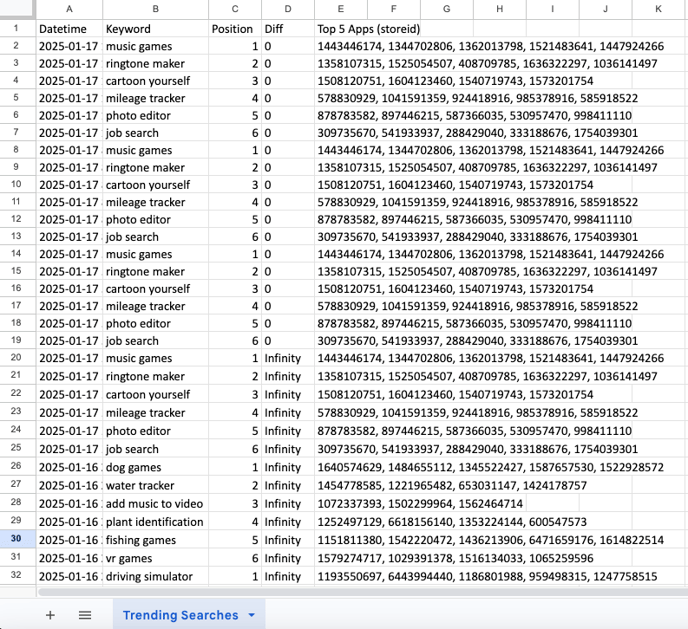688x629 pixels.
Task: Click 'Infinity' Diff cell in fishing games row
Action: coord(288,540)
